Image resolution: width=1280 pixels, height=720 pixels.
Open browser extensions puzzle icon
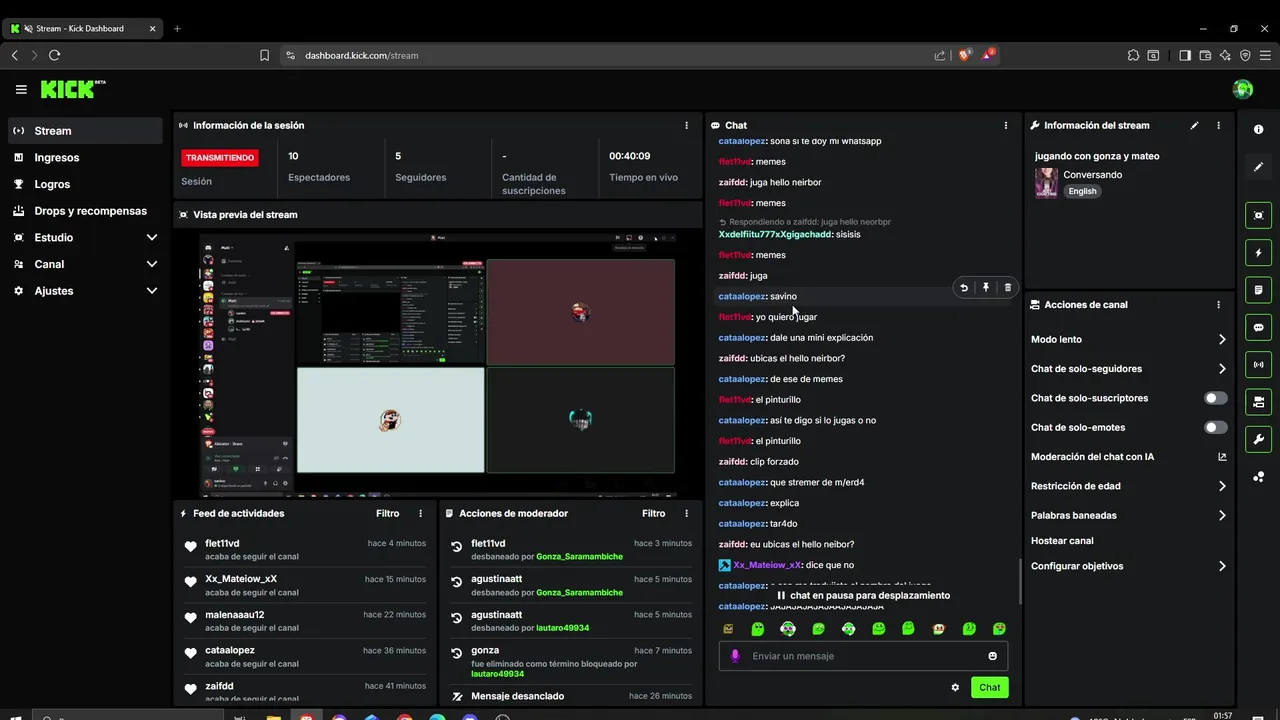click(1133, 55)
